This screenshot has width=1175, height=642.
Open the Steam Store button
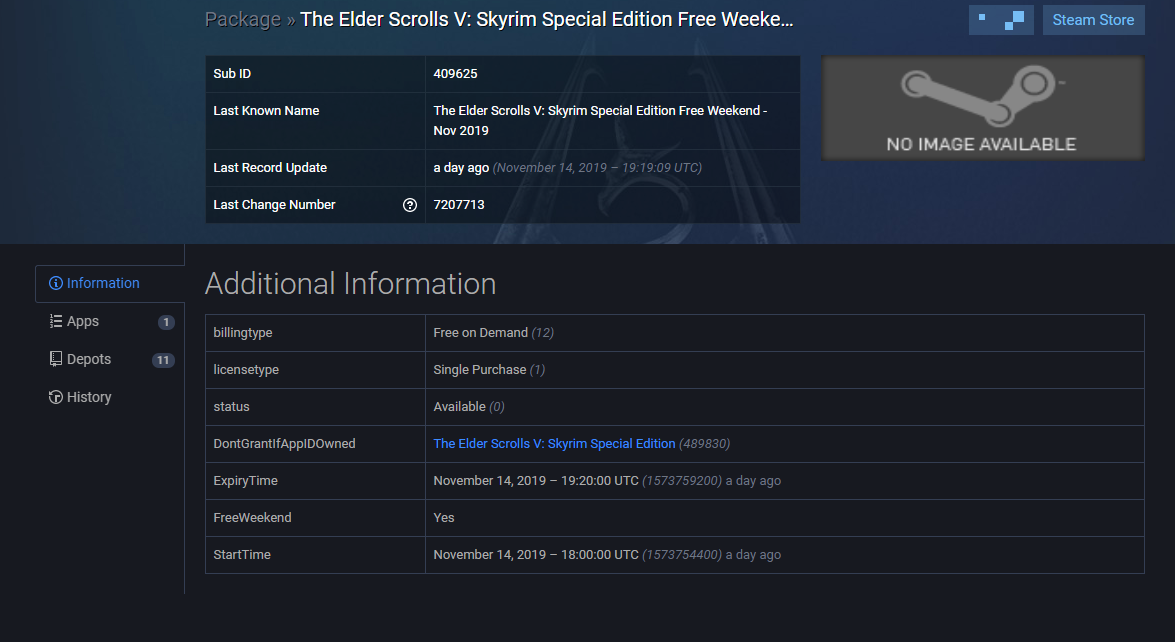(x=1093, y=20)
